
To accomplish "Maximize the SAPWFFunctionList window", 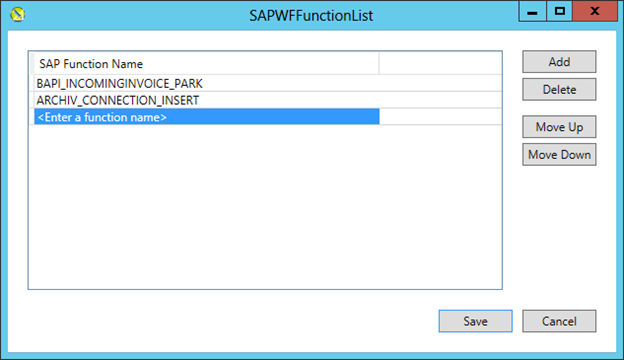I will pyautogui.click(x=560, y=12).
